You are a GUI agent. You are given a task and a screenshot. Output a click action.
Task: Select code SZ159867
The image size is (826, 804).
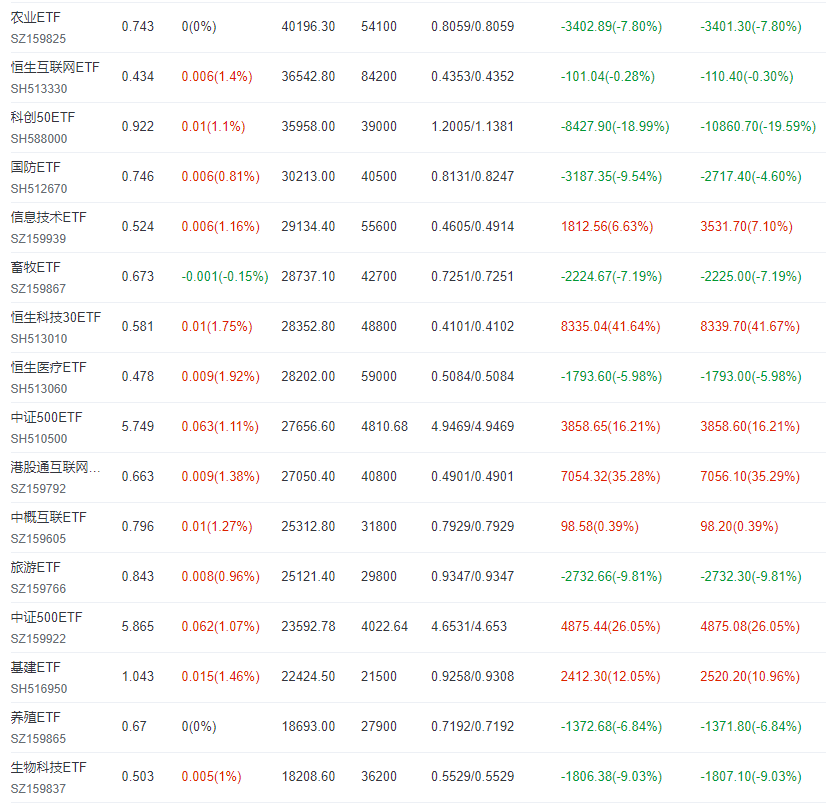click(38, 289)
